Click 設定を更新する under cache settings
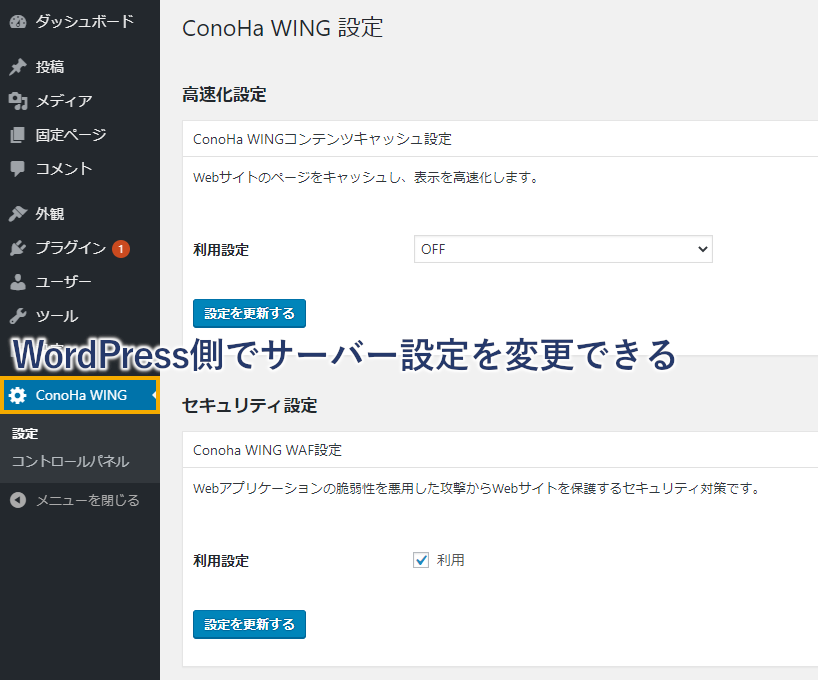This screenshot has height=680, width=818. [x=249, y=313]
